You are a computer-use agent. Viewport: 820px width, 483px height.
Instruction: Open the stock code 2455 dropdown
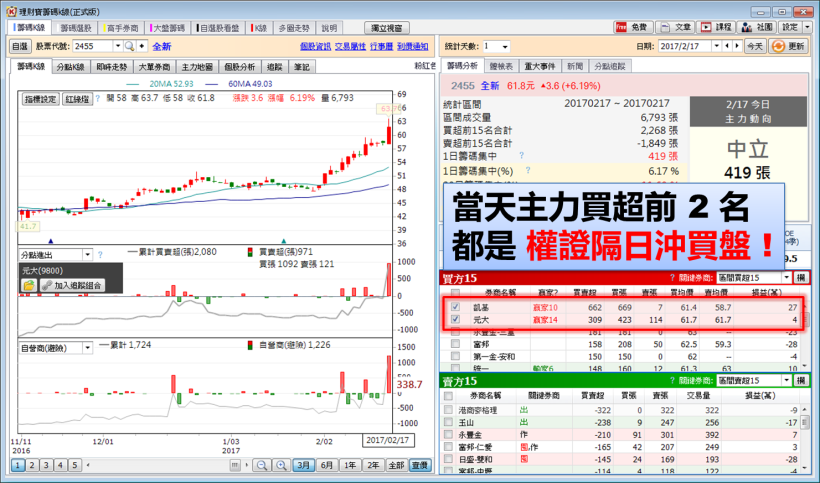click(118, 47)
